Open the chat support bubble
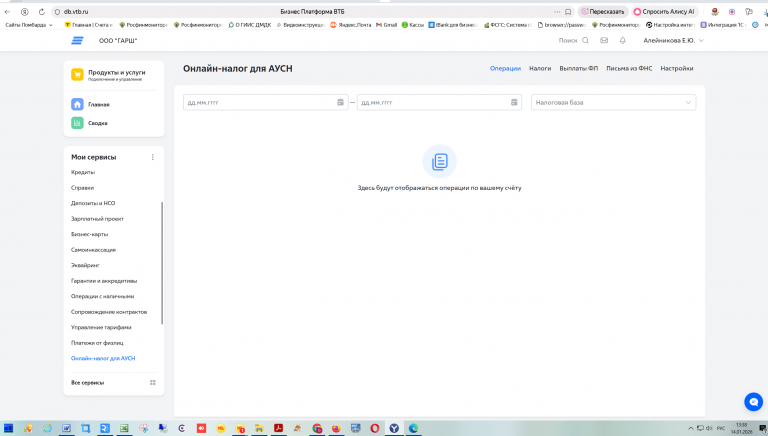 (753, 402)
